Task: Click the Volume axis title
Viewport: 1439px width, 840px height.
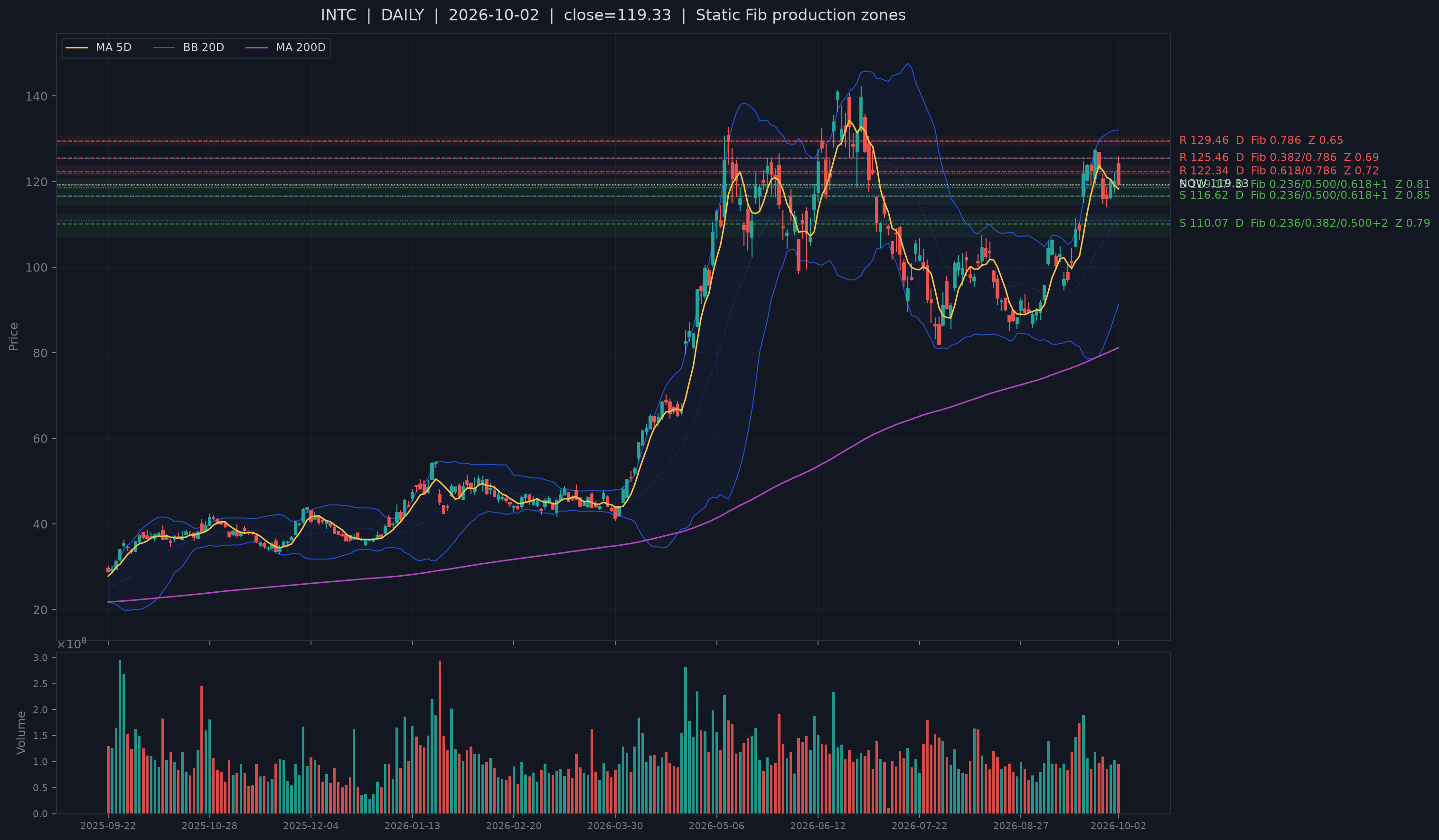Action: coord(21,733)
